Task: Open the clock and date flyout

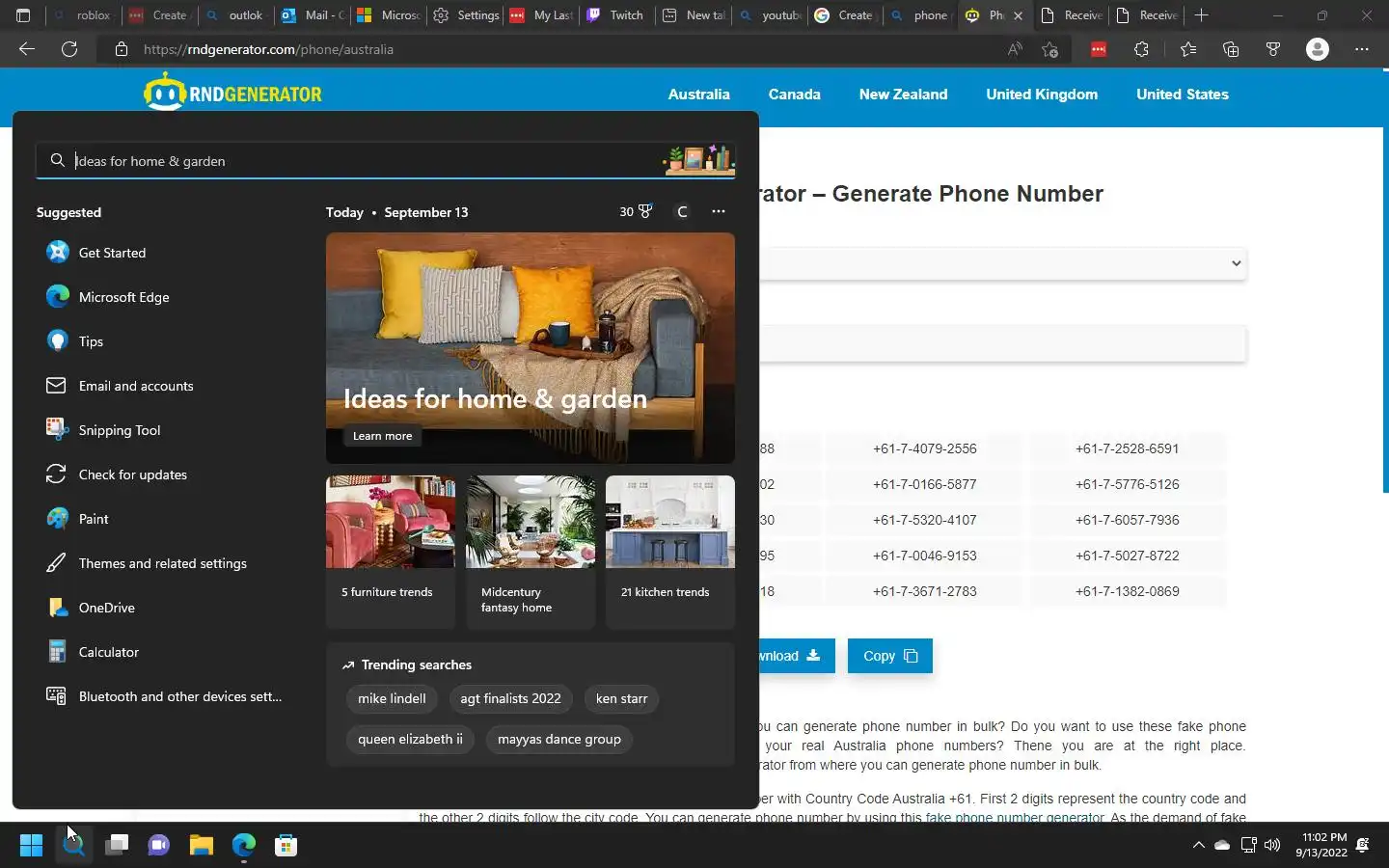Action: point(1321,845)
